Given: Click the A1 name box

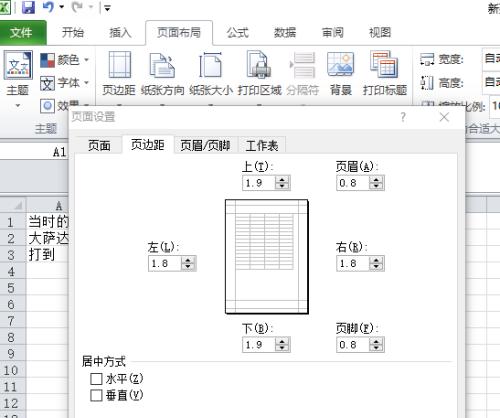Looking at the screenshot, I should (35, 152).
